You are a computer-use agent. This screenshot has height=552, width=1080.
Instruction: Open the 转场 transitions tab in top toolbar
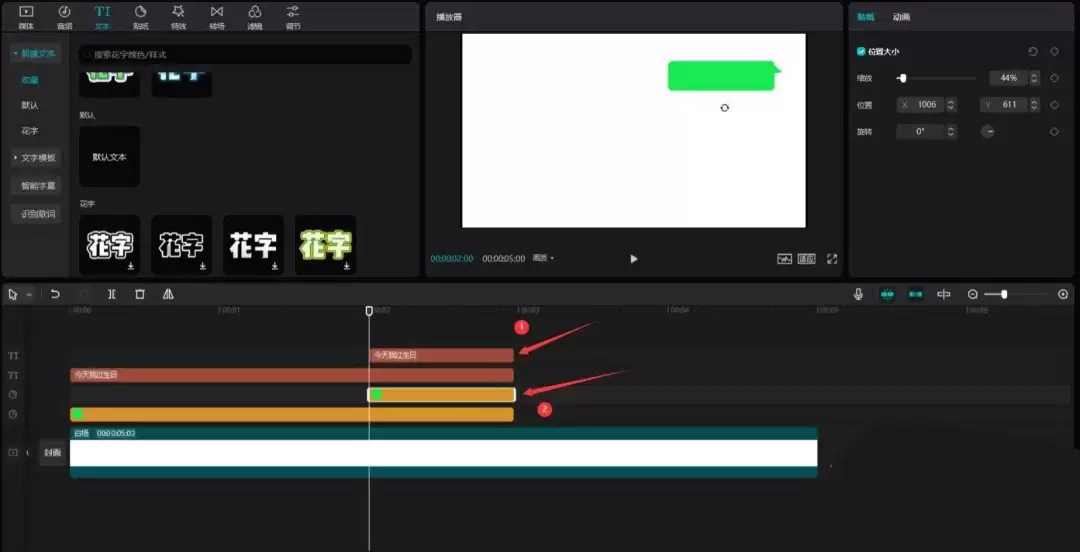point(216,16)
